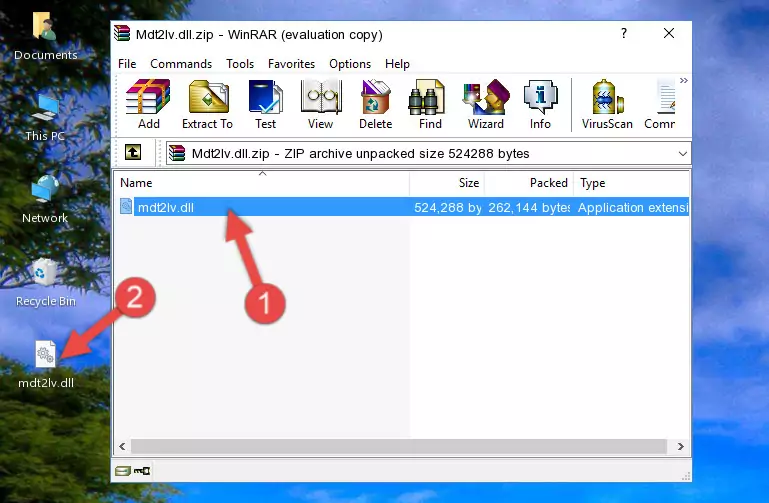
Task: Sort by the Packed column header
Action: [529, 182]
